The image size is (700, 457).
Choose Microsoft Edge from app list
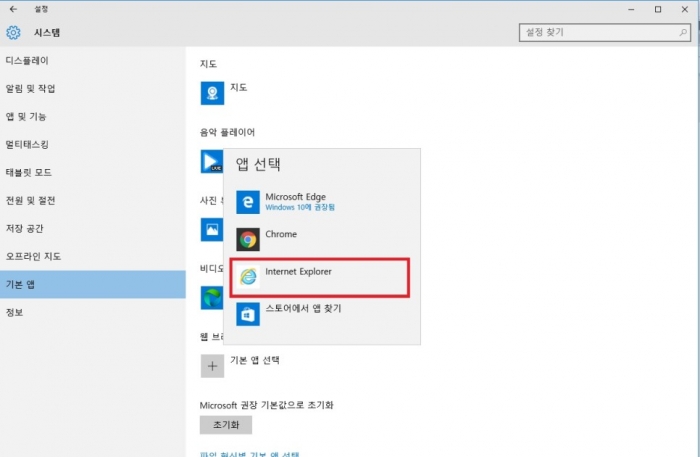321,202
